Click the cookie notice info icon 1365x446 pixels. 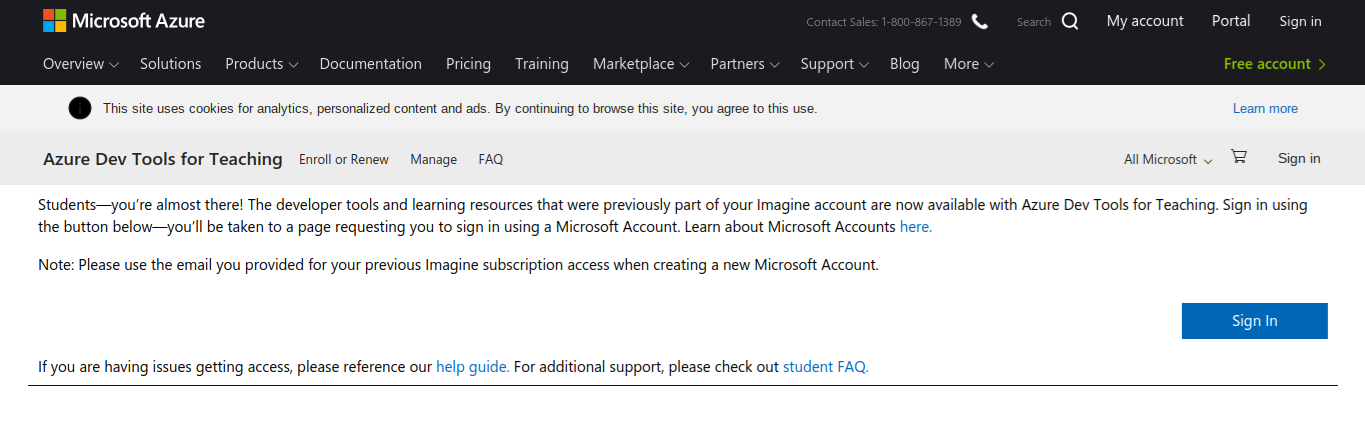click(x=80, y=108)
